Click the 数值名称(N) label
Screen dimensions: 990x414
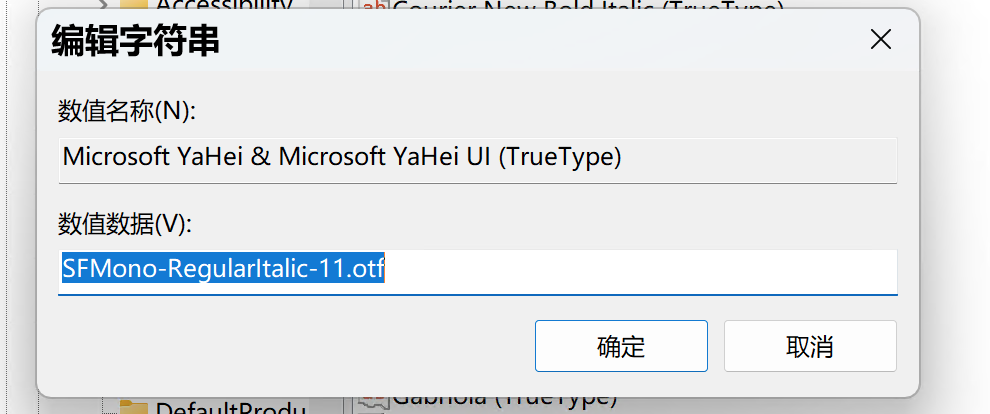coord(128,112)
